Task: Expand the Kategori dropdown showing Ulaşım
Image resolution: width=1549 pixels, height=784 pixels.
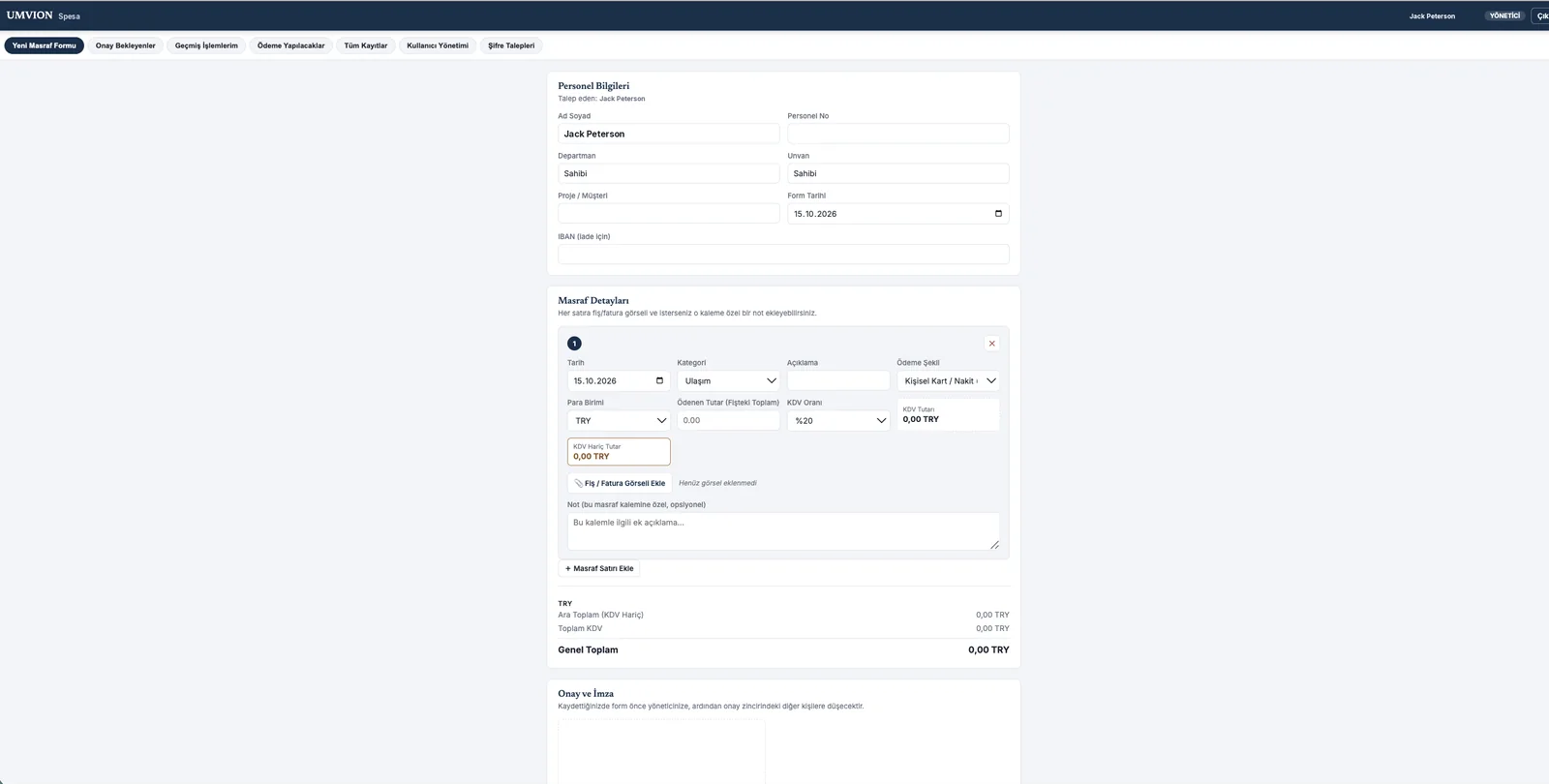Action: coord(728,380)
